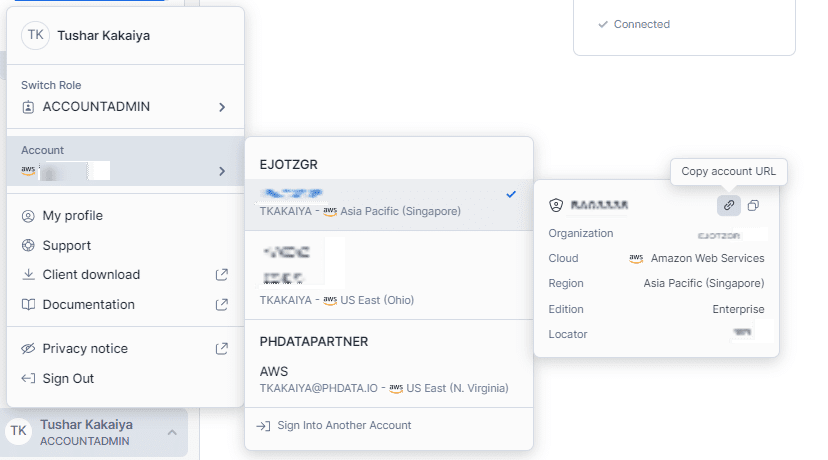Click the external link icon beside Privacy notice

point(222,349)
